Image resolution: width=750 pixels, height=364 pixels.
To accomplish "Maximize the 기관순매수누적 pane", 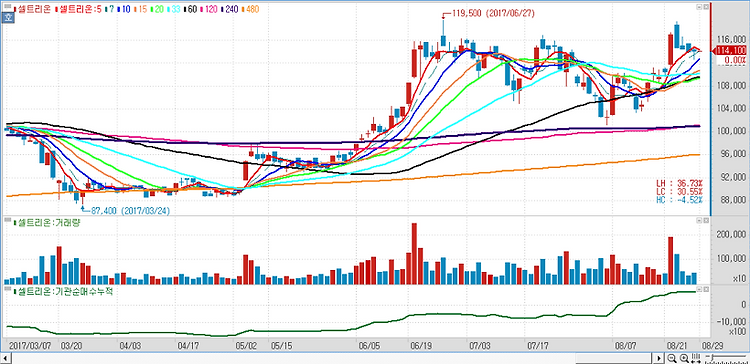I will point(706,289).
